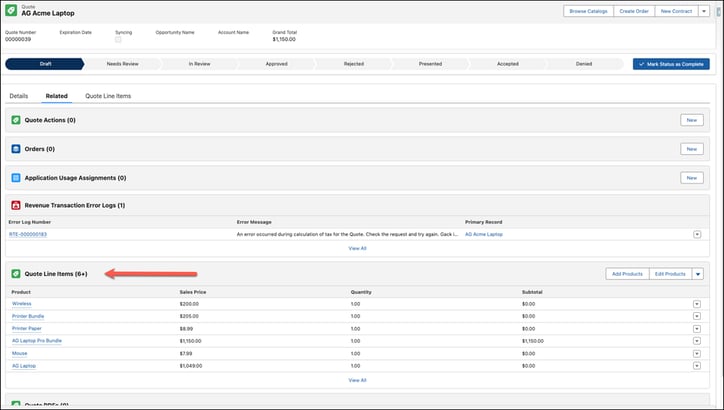Click the Quote Actions section icon
Image resolution: width=724 pixels, height=410 pixels.
(16, 120)
